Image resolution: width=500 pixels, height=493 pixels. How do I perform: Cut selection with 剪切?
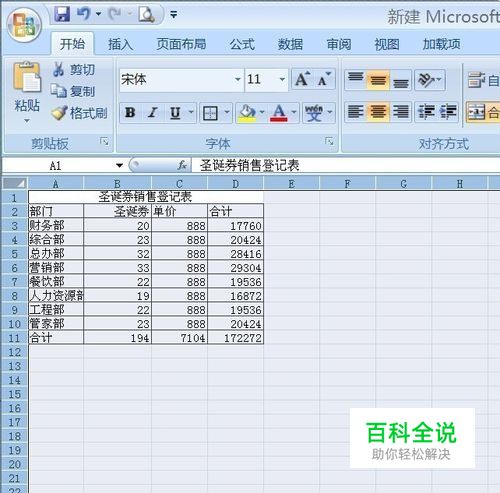coord(74,70)
